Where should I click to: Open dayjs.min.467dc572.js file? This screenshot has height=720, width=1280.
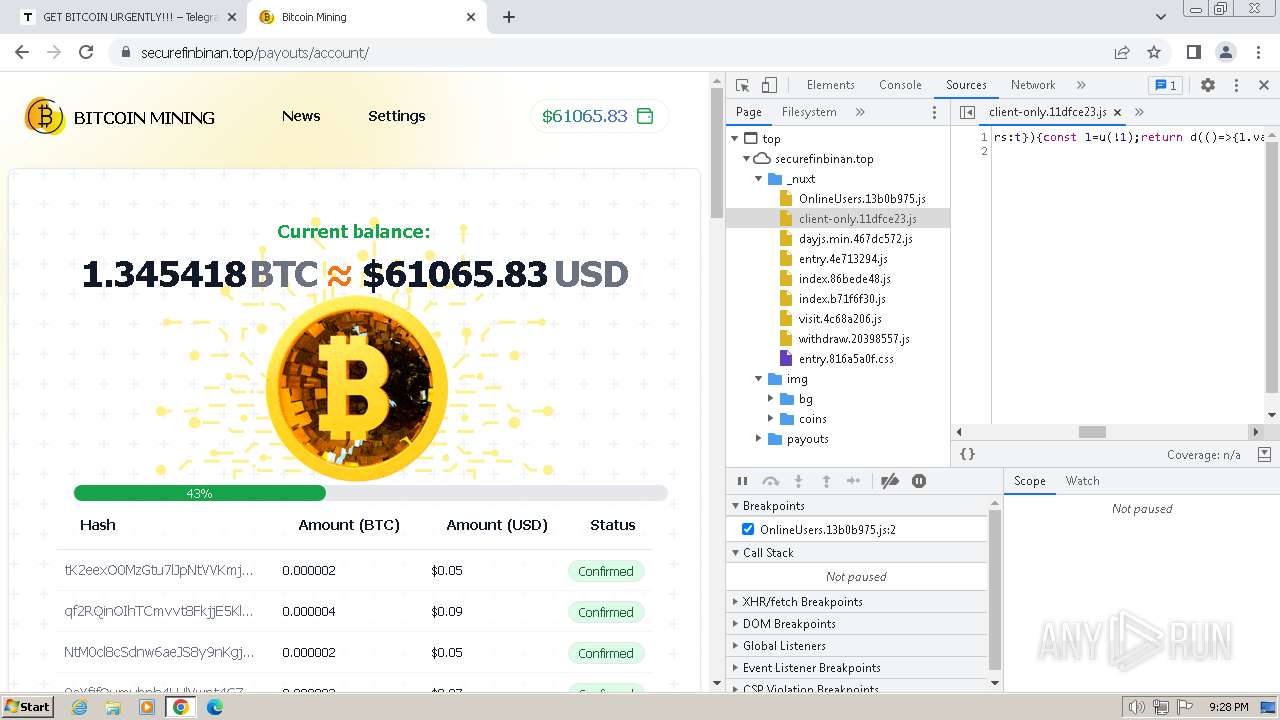[855, 239]
